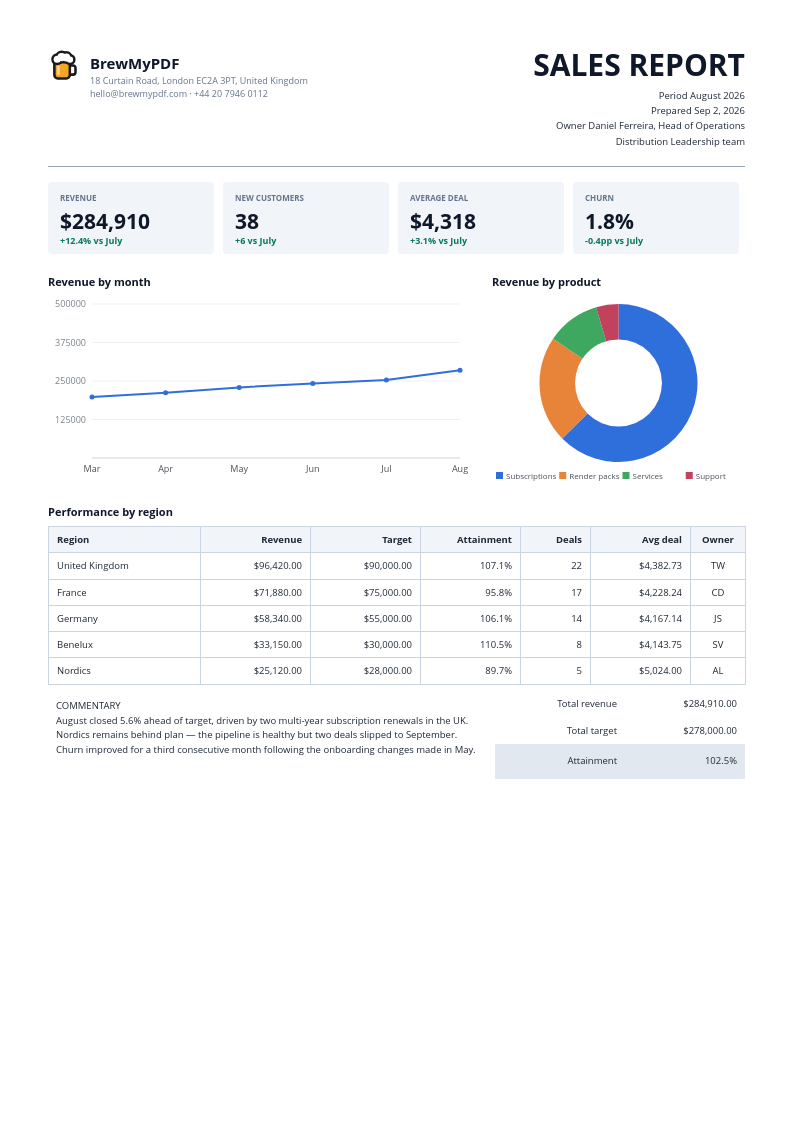The width and height of the screenshot is (794, 1123).
Task: Click the 'Performance by region' heading
Action: pyautogui.click(x=110, y=512)
